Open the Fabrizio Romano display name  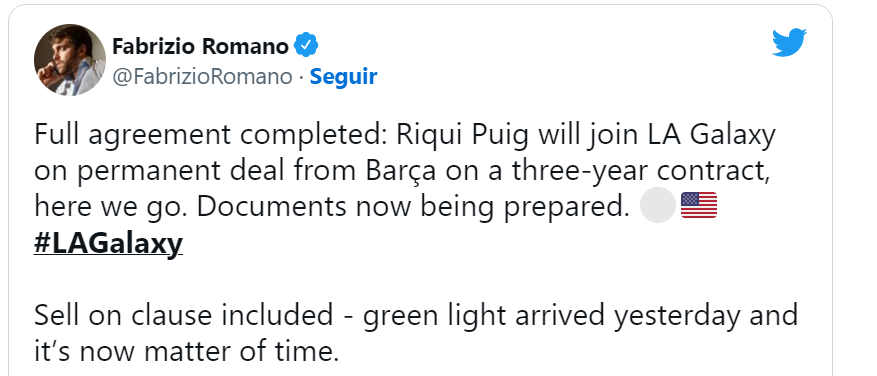[x=200, y=46]
